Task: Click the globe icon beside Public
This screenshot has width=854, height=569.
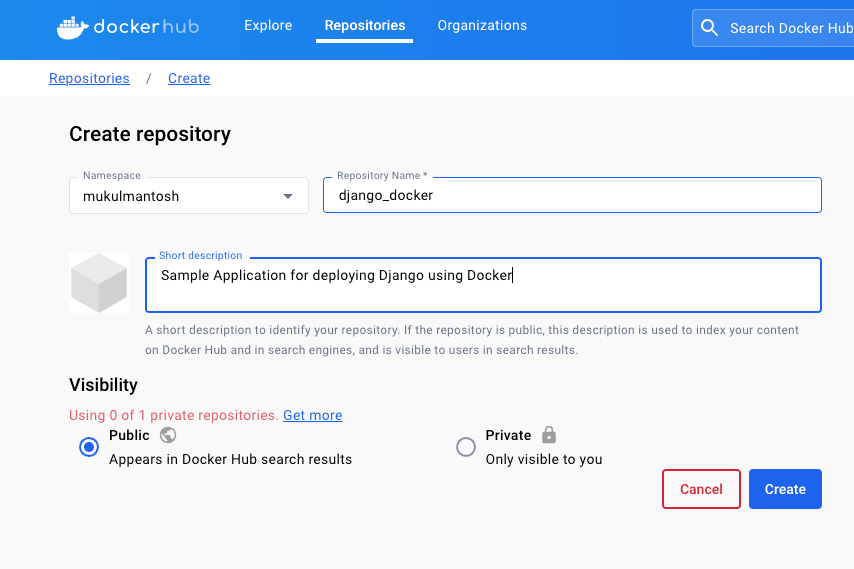Action: tap(168, 435)
